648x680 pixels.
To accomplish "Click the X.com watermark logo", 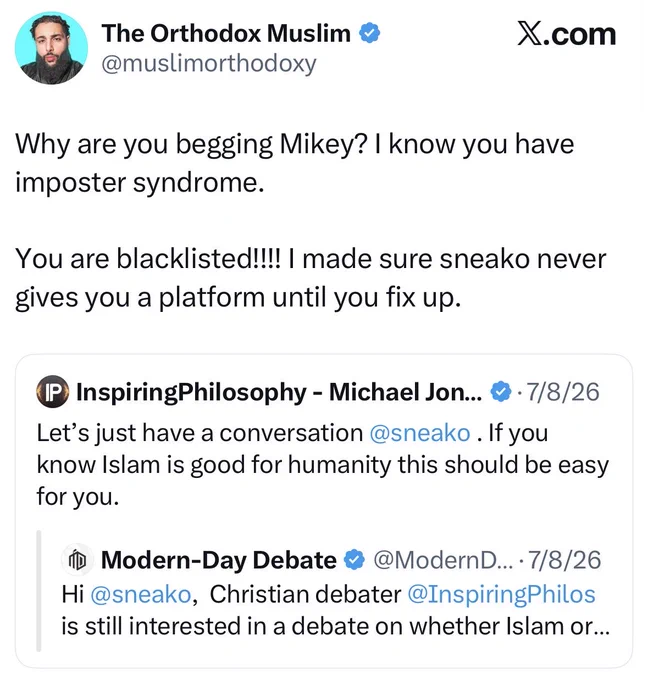I will click(566, 34).
